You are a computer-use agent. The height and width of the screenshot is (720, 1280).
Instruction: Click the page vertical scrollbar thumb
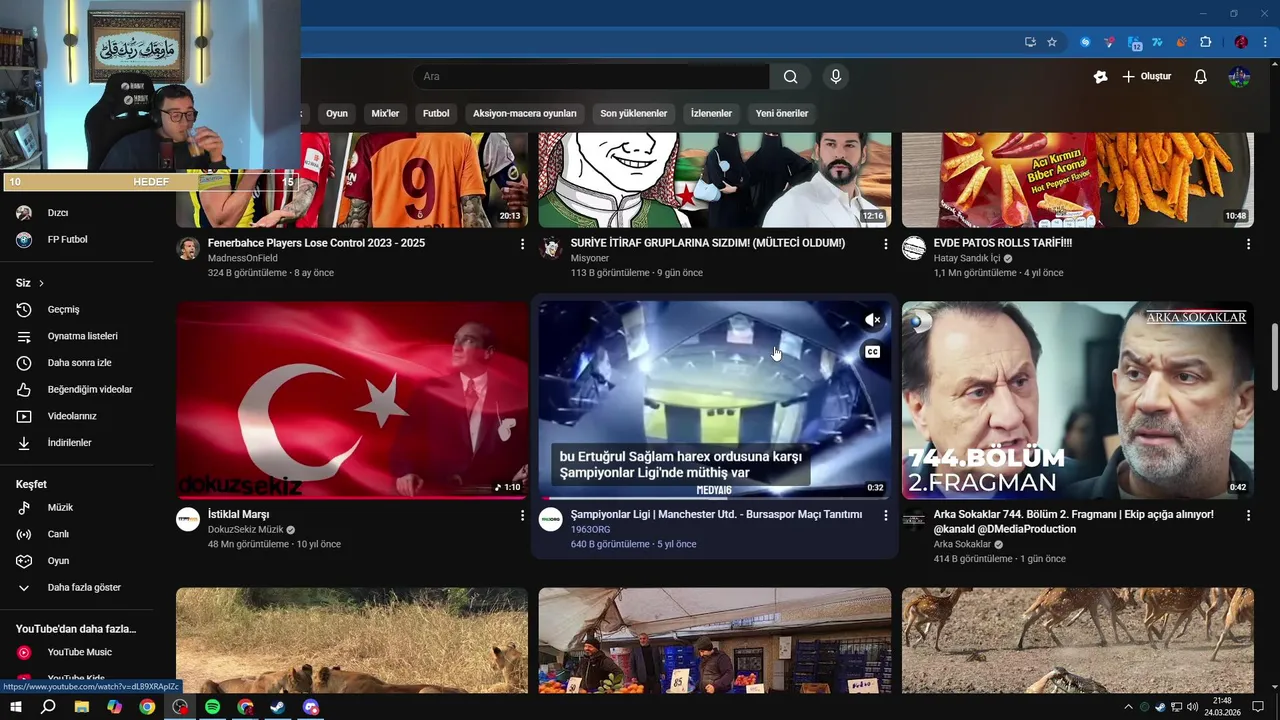coord(1274,357)
